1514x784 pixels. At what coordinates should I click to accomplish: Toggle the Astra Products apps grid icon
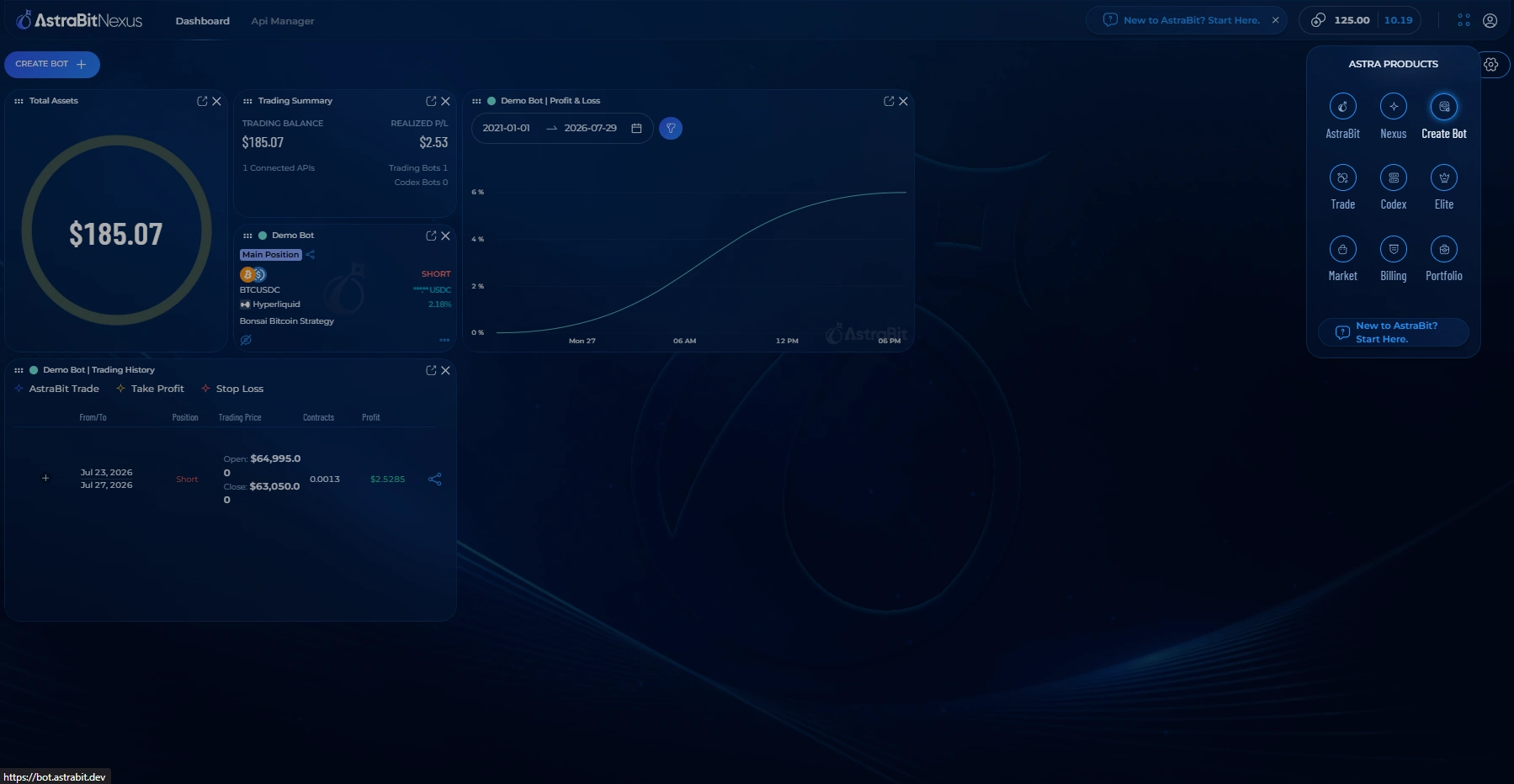[x=1464, y=20]
